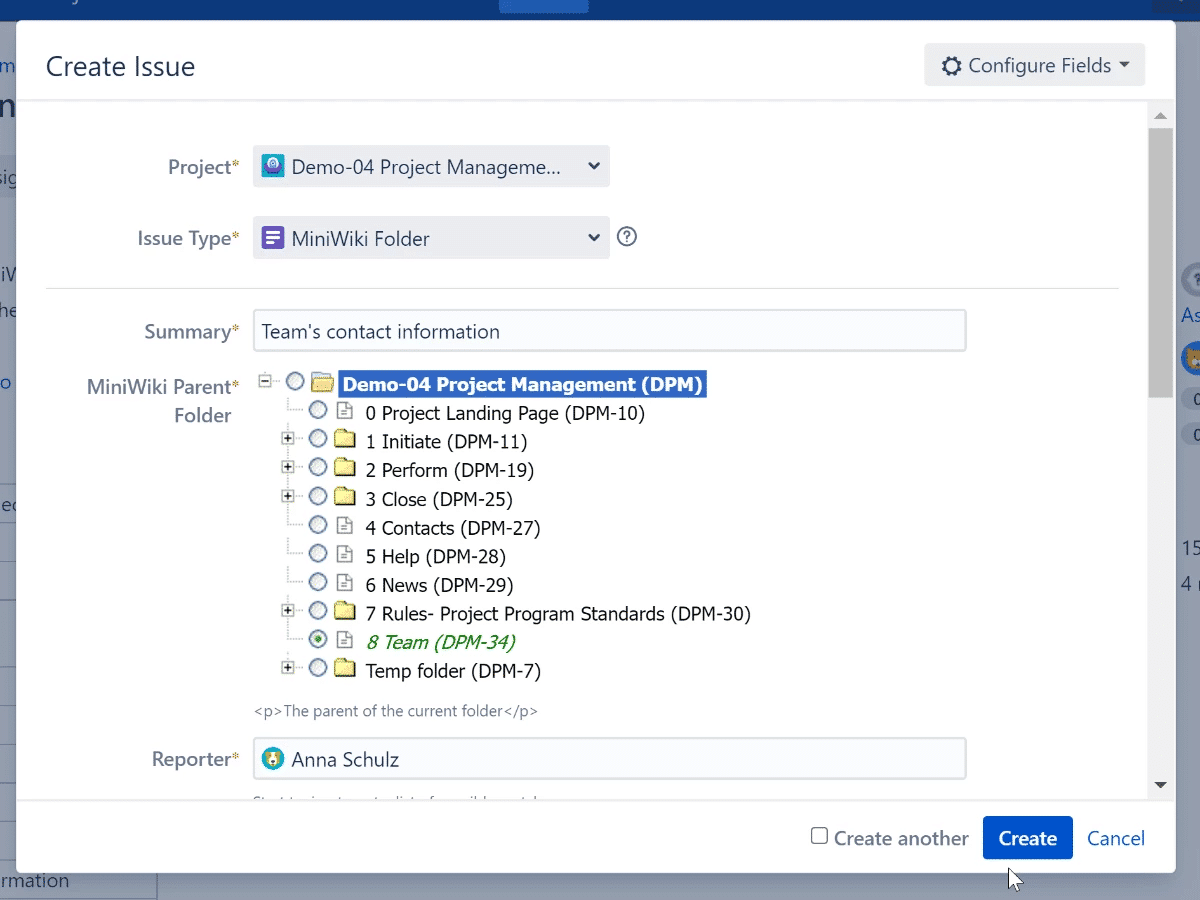Collapse the root Demo-04 tree node
This screenshot has width=1200, height=900.
coord(265,381)
